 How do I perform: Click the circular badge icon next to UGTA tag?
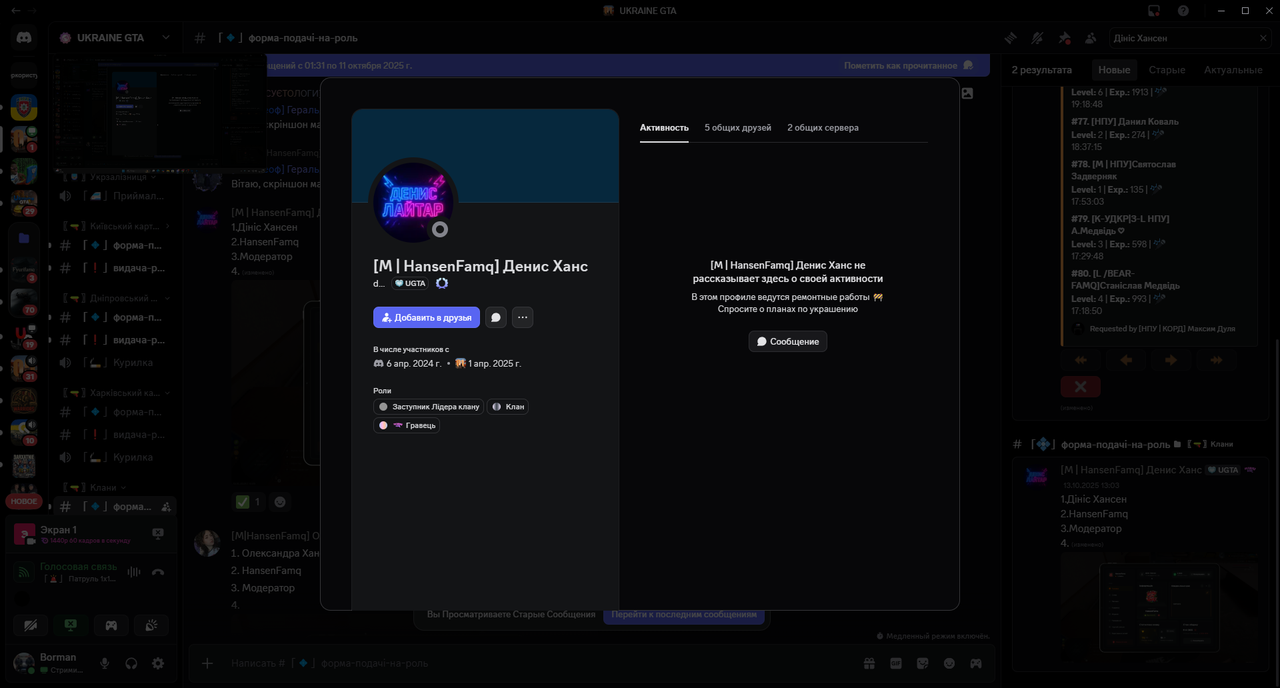click(x=442, y=284)
